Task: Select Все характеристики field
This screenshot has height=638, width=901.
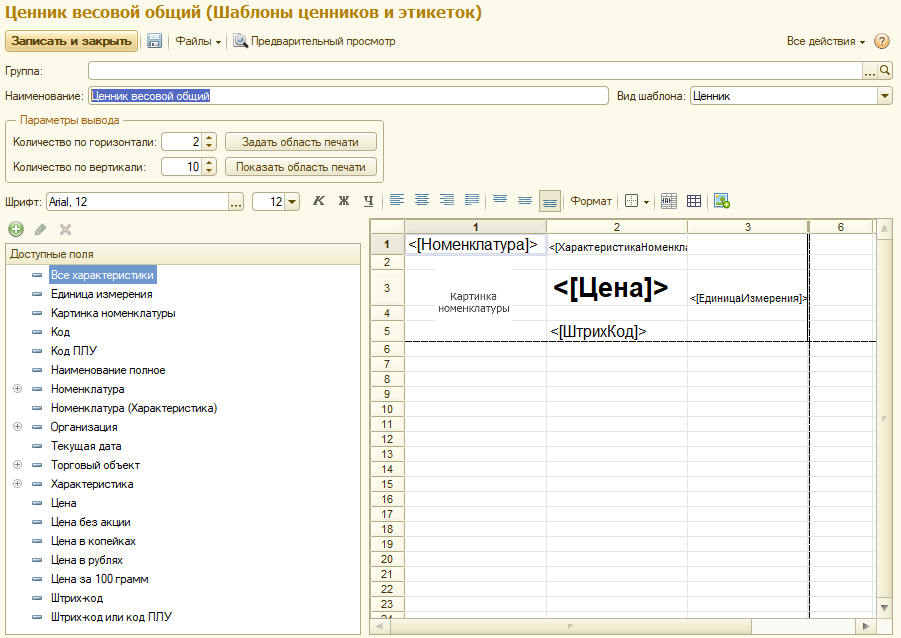Action: tap(102, 275)
